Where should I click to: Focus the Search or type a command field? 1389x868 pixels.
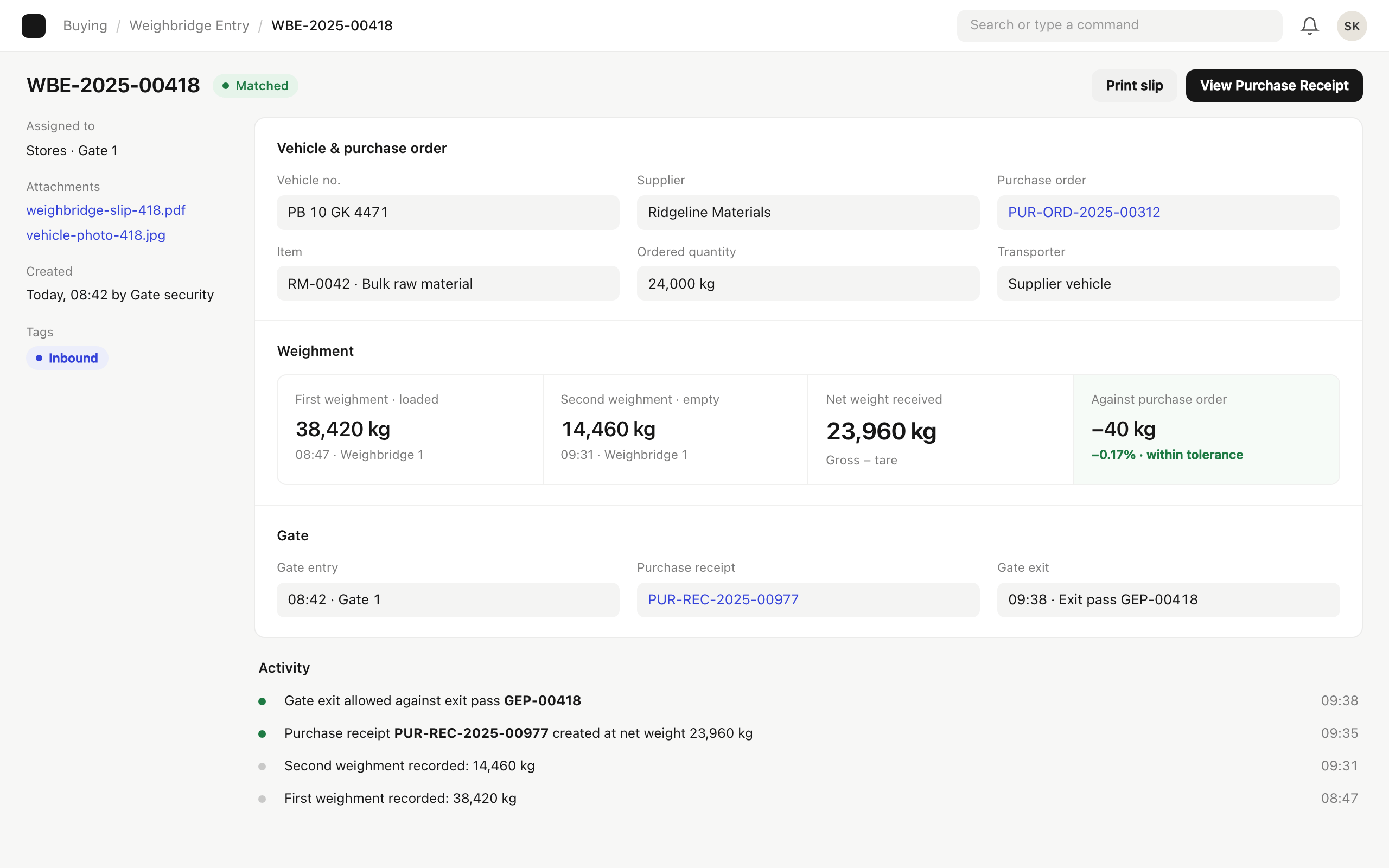point(1119,26)
